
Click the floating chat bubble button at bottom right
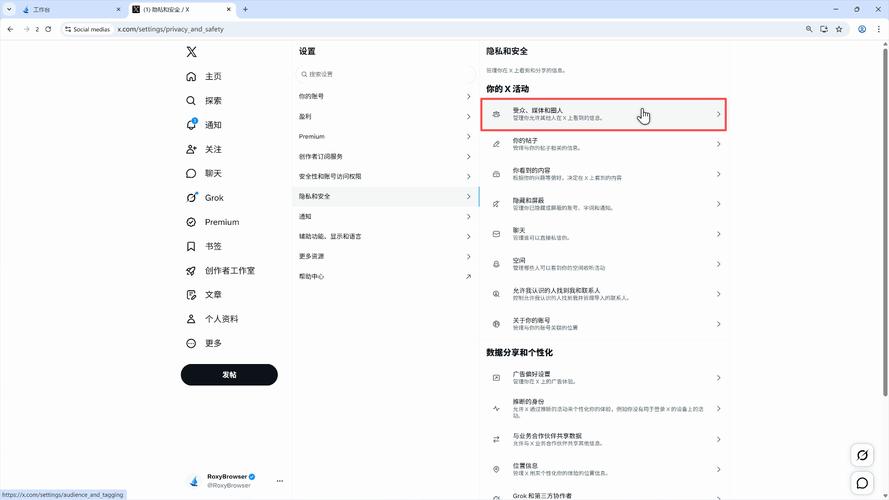click(862, 483)
